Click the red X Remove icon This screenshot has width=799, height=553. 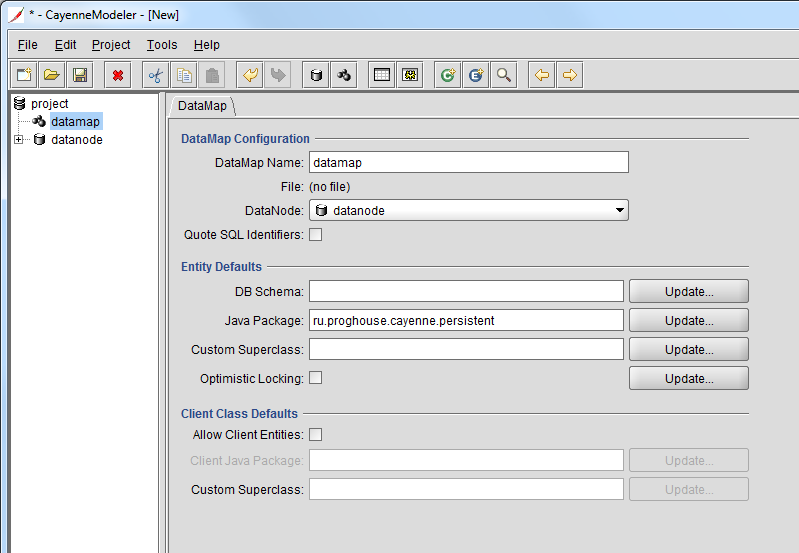[118, 75]
